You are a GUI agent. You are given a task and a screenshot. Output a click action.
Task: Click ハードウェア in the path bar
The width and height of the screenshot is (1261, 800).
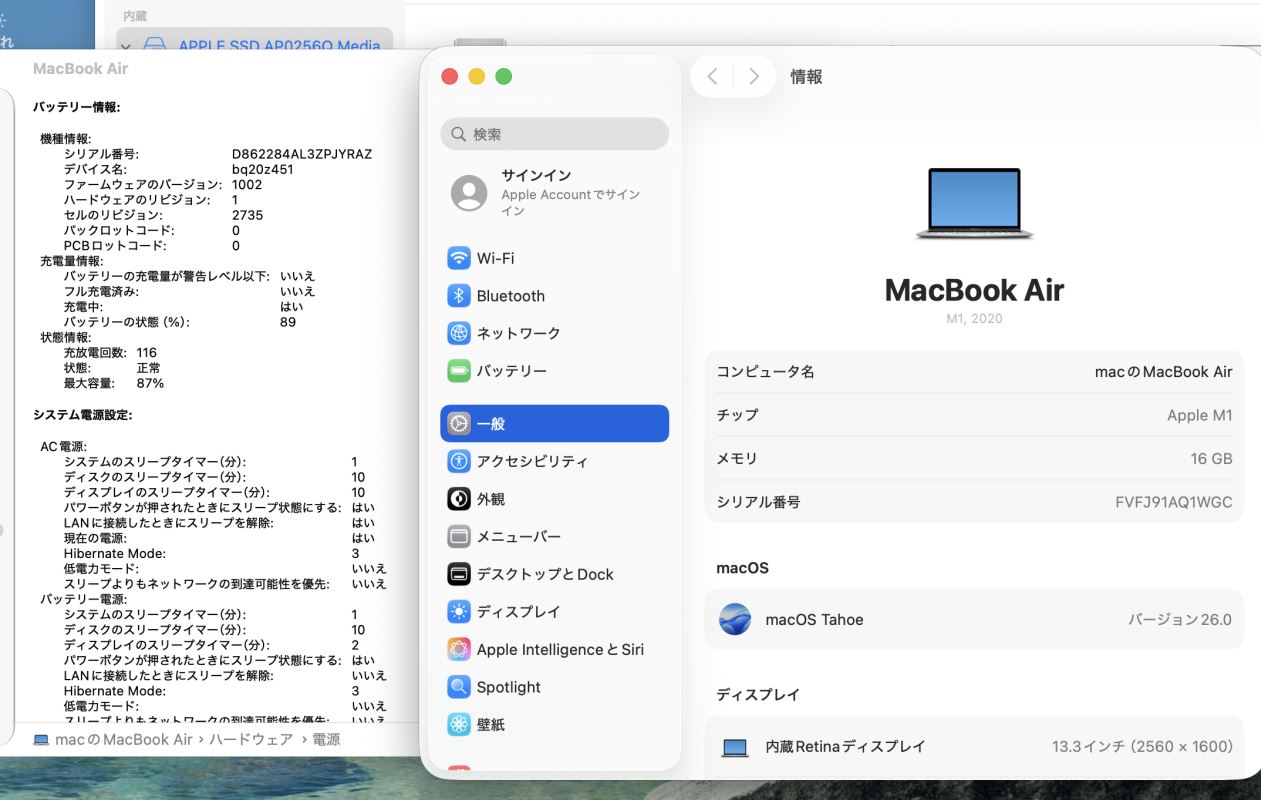tap(253, 739)
